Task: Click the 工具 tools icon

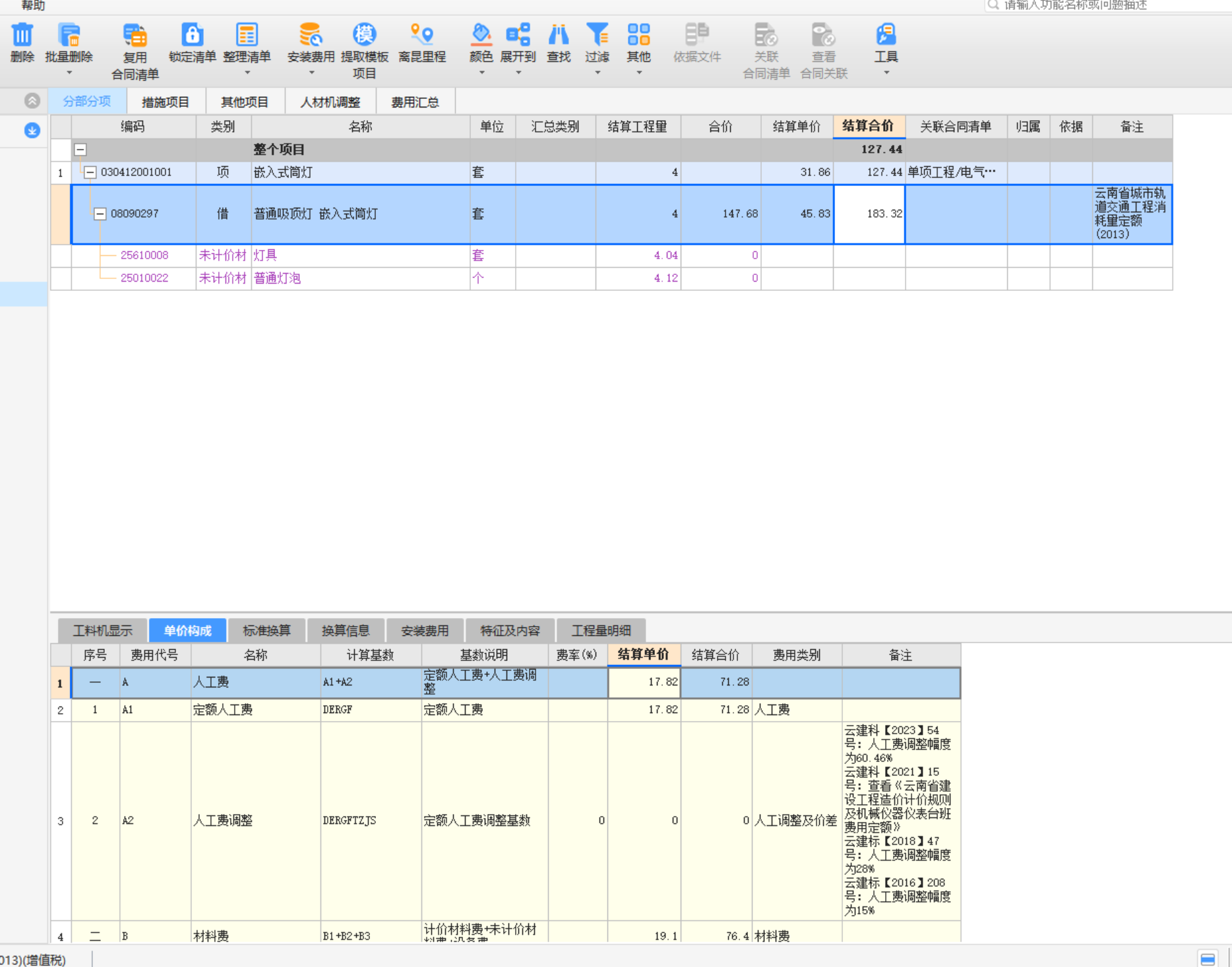Action: [886, 34]
